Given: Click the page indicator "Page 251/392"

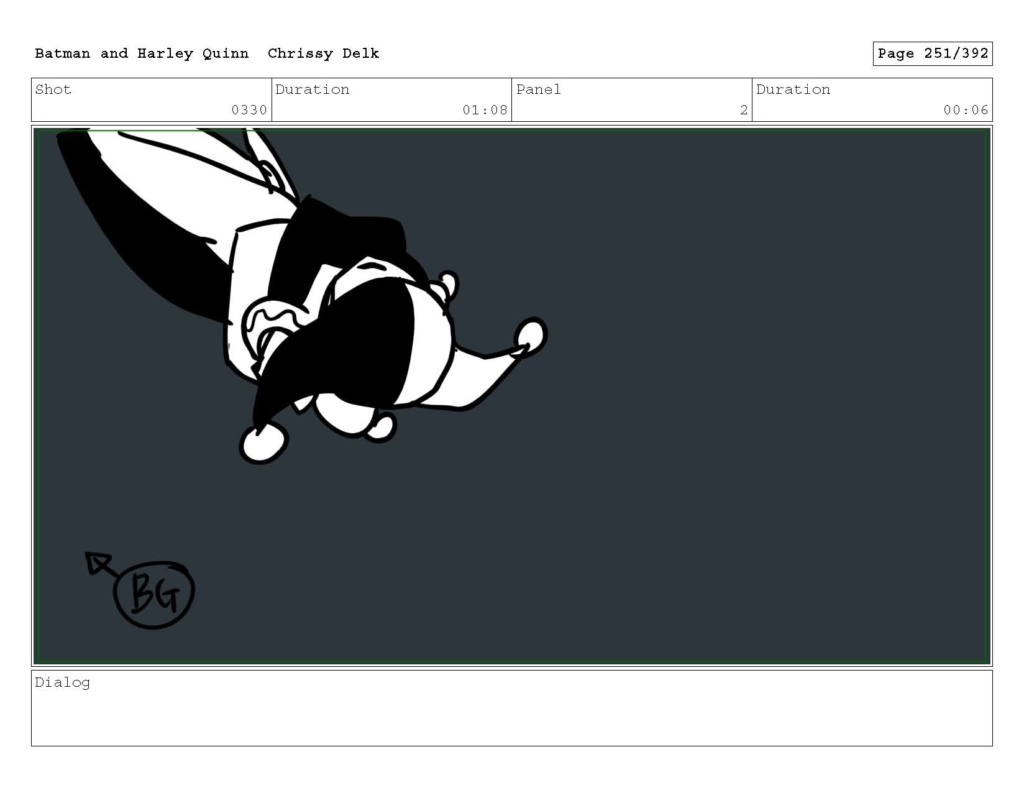Looking at the screenshot, I should tap(933, 54).
